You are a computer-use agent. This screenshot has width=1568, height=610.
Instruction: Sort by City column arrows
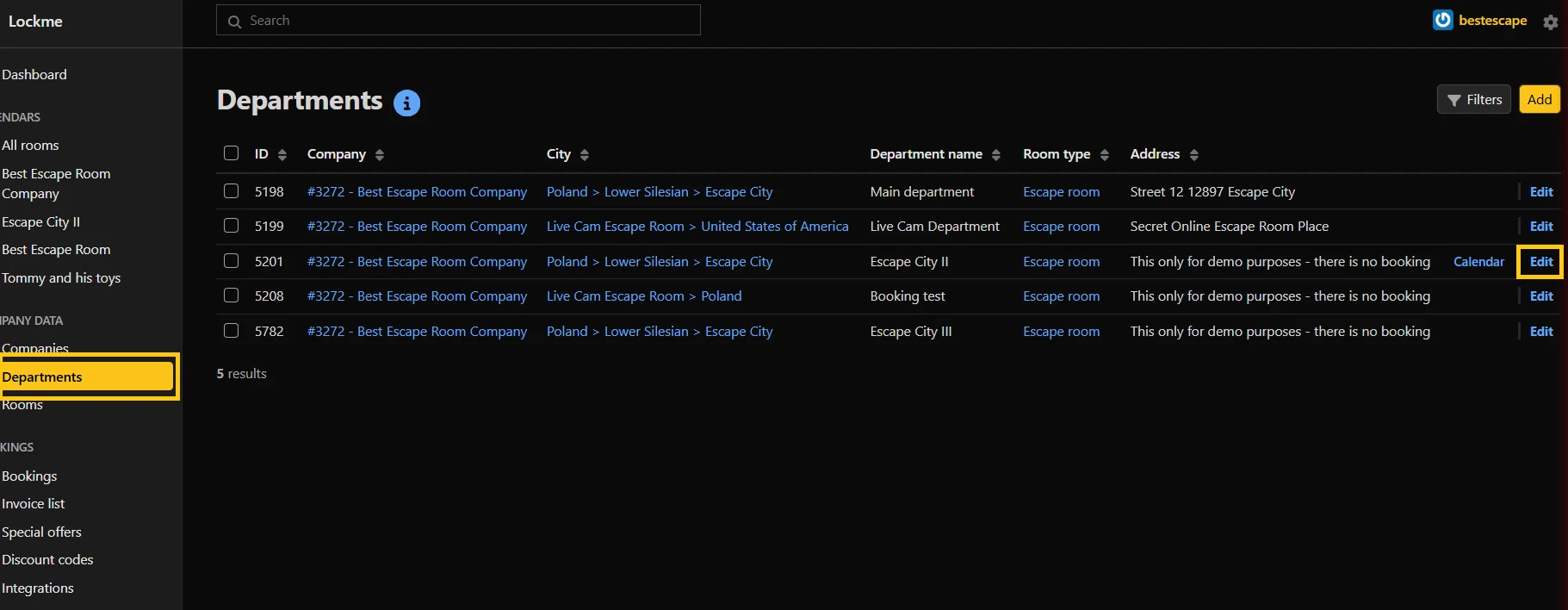(x=585, y=155)
